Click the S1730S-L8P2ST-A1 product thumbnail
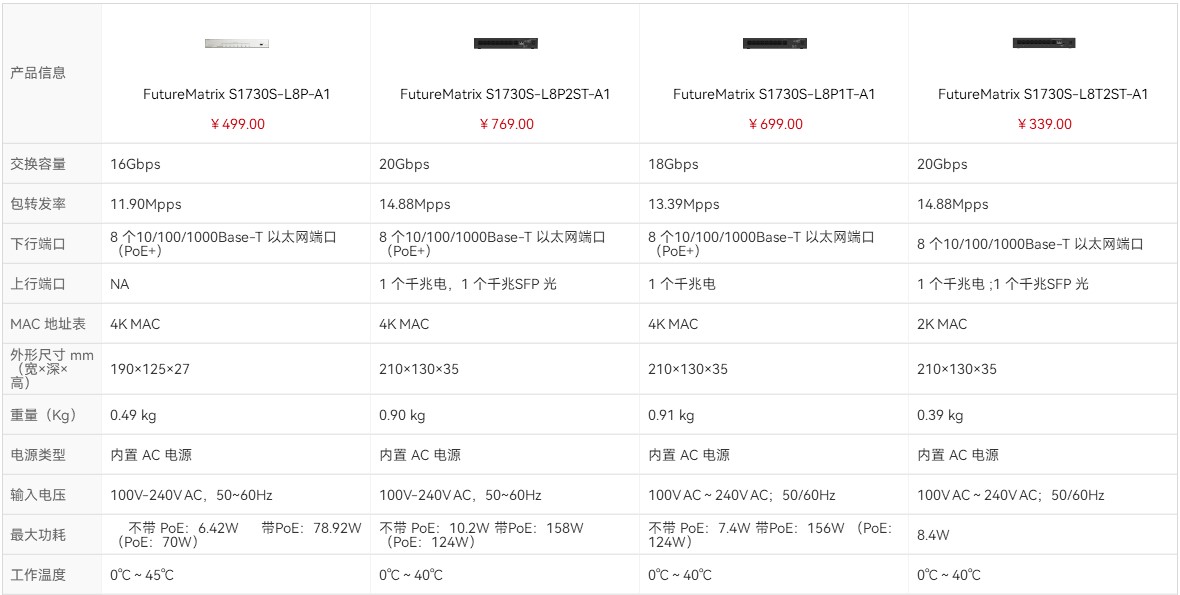The width and height of the screenshot is (1180, 595). pos(505,44)
